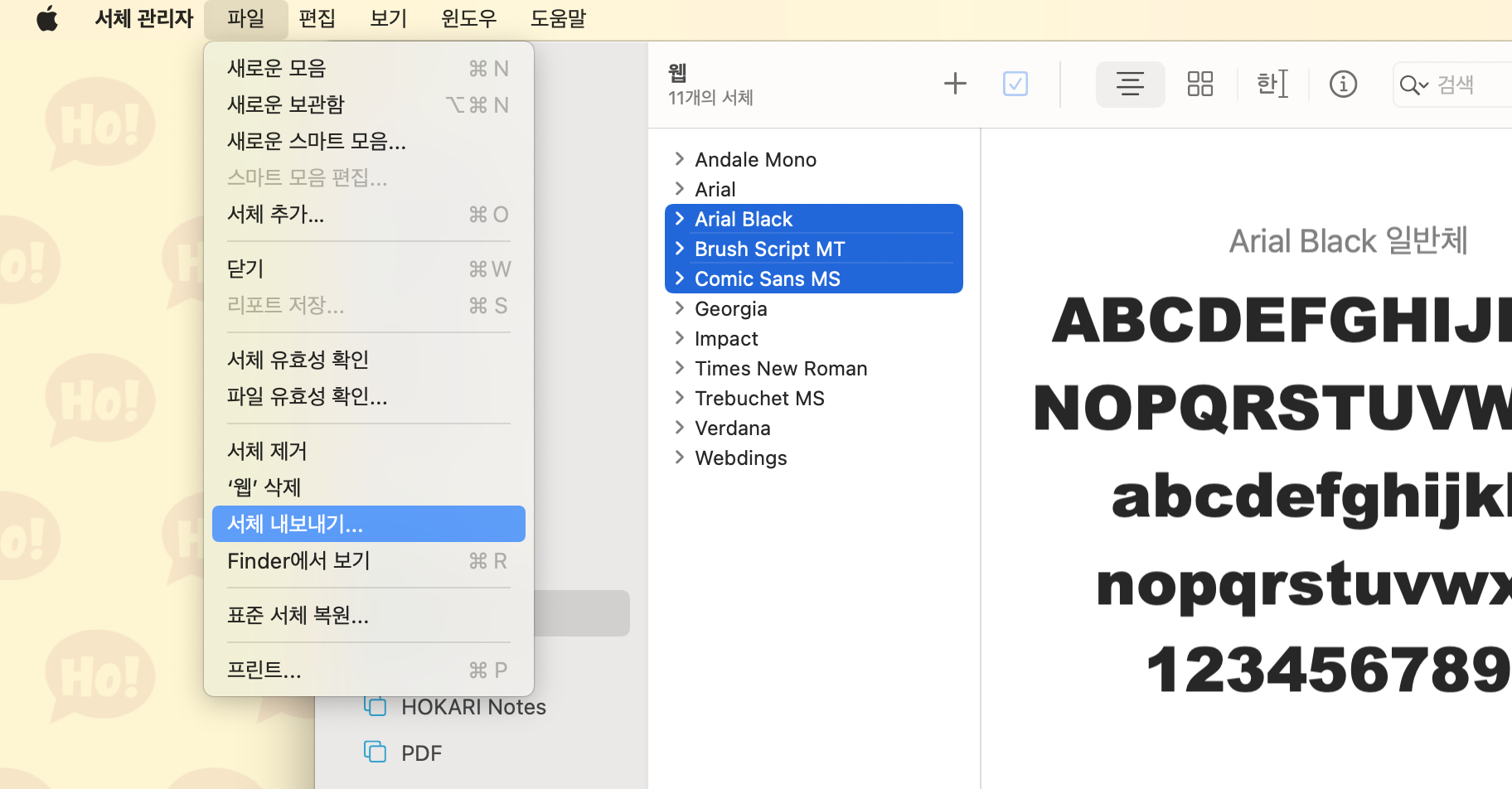Choose 서체 제거 menu item
Viewport: 1512px width, 789px height.
coord(369,451)
